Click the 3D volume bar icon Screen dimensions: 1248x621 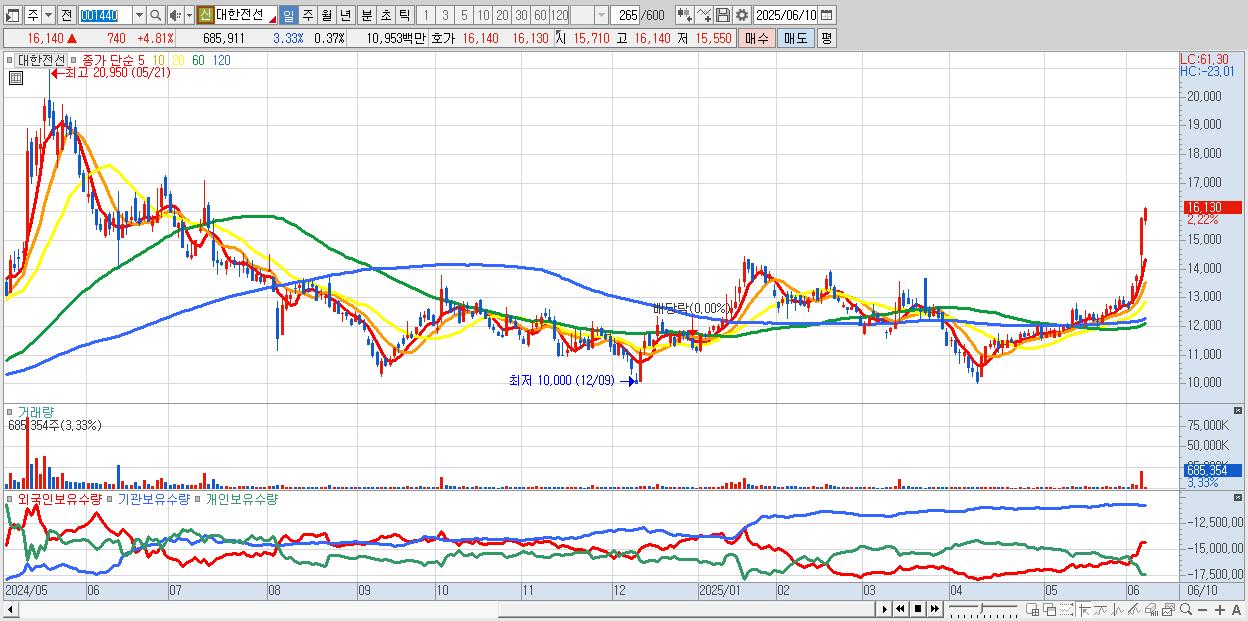coord(1152,609)
